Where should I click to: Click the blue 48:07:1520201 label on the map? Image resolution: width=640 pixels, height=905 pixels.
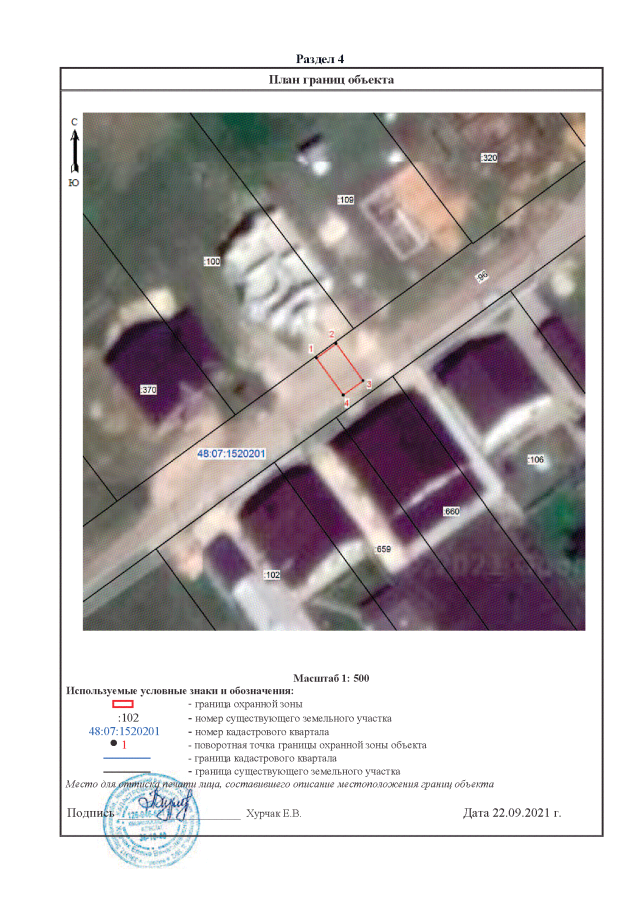232,454
